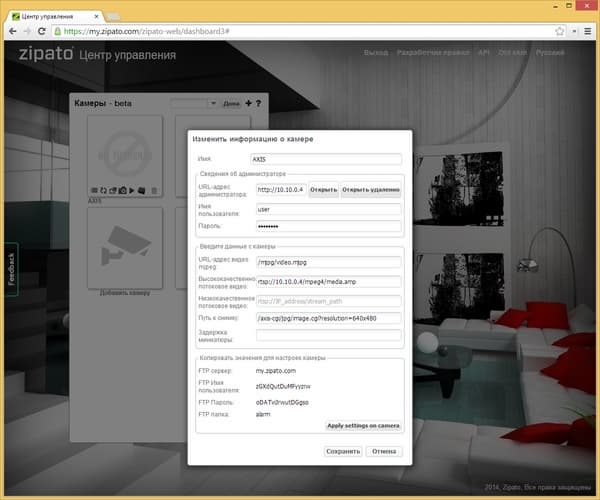Click the username field containing user

click(329, 209)
